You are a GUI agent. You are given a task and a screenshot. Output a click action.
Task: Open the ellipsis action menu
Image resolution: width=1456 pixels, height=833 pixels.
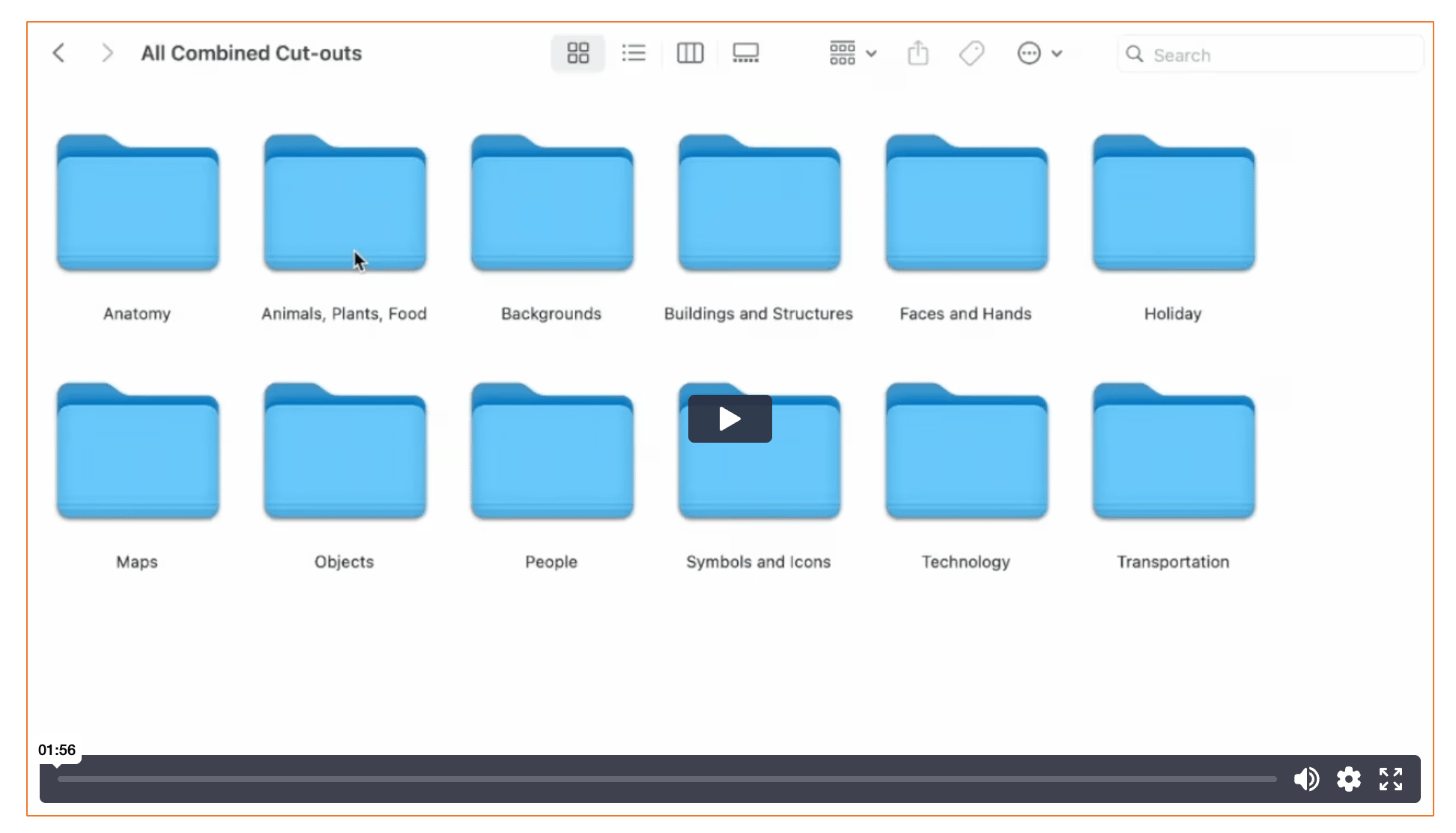pos(1029,53)
